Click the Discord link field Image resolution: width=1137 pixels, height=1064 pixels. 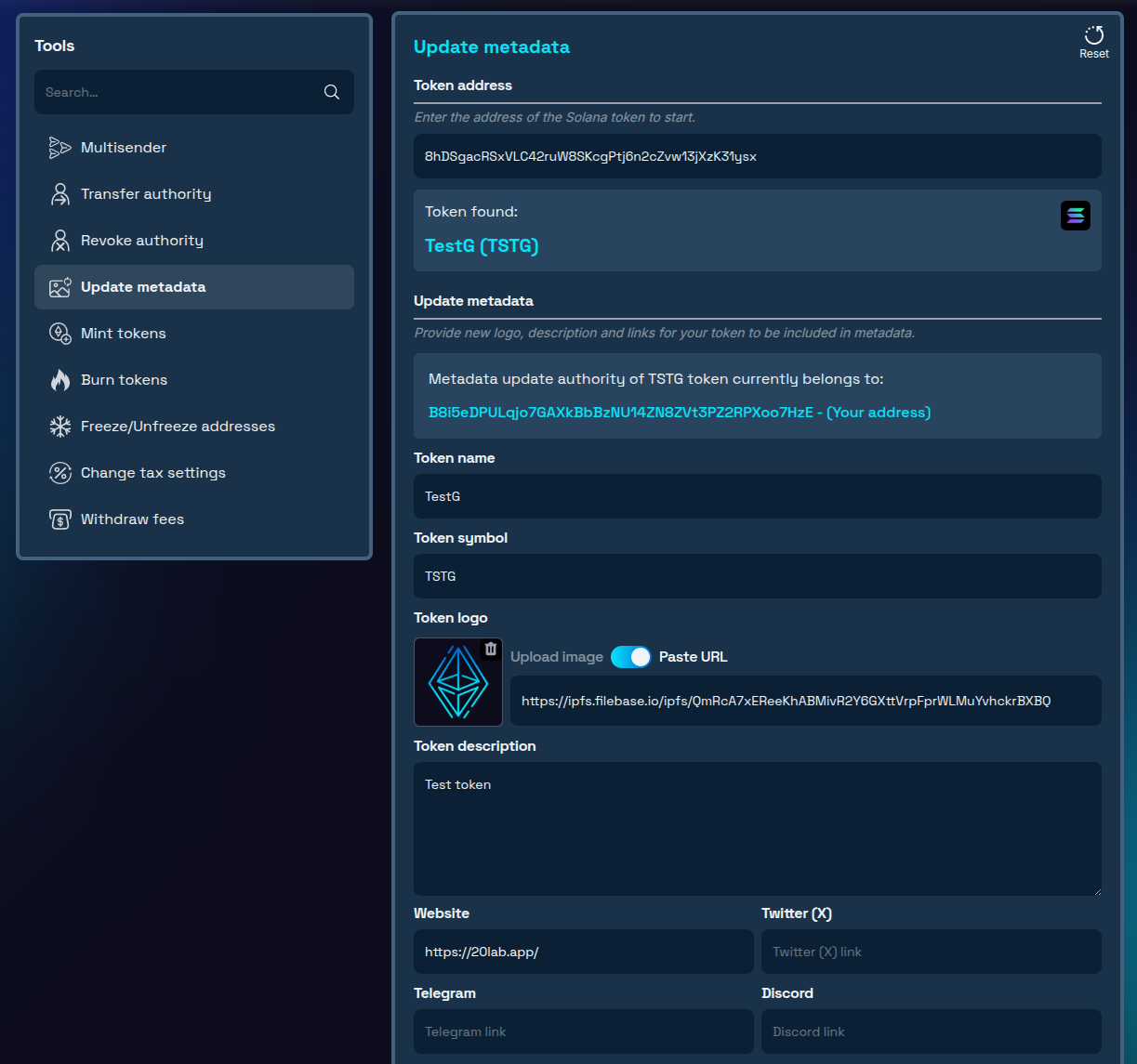932,1031
